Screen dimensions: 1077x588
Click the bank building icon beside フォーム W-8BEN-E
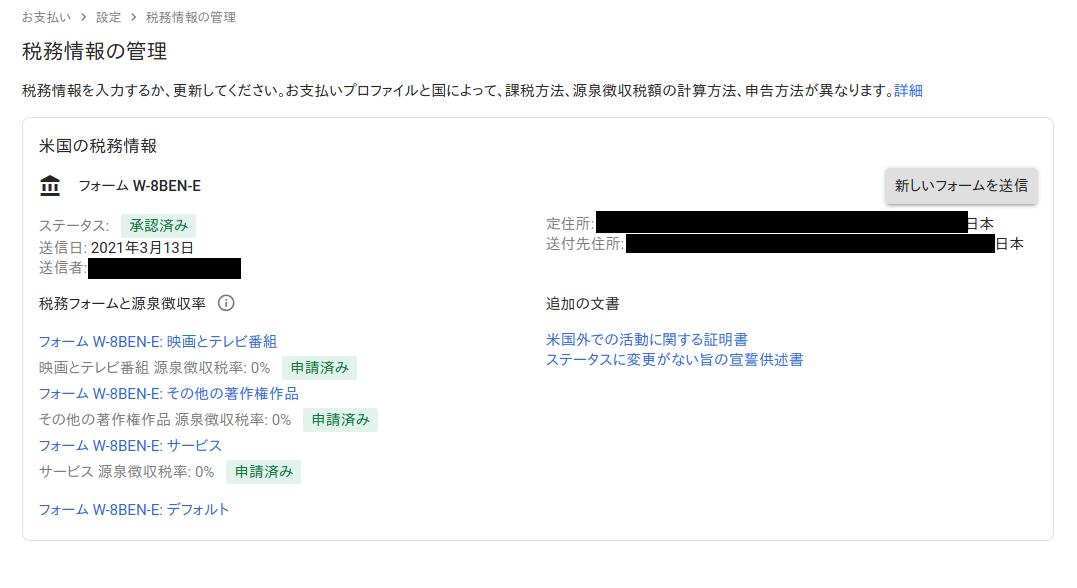[49, 186]
